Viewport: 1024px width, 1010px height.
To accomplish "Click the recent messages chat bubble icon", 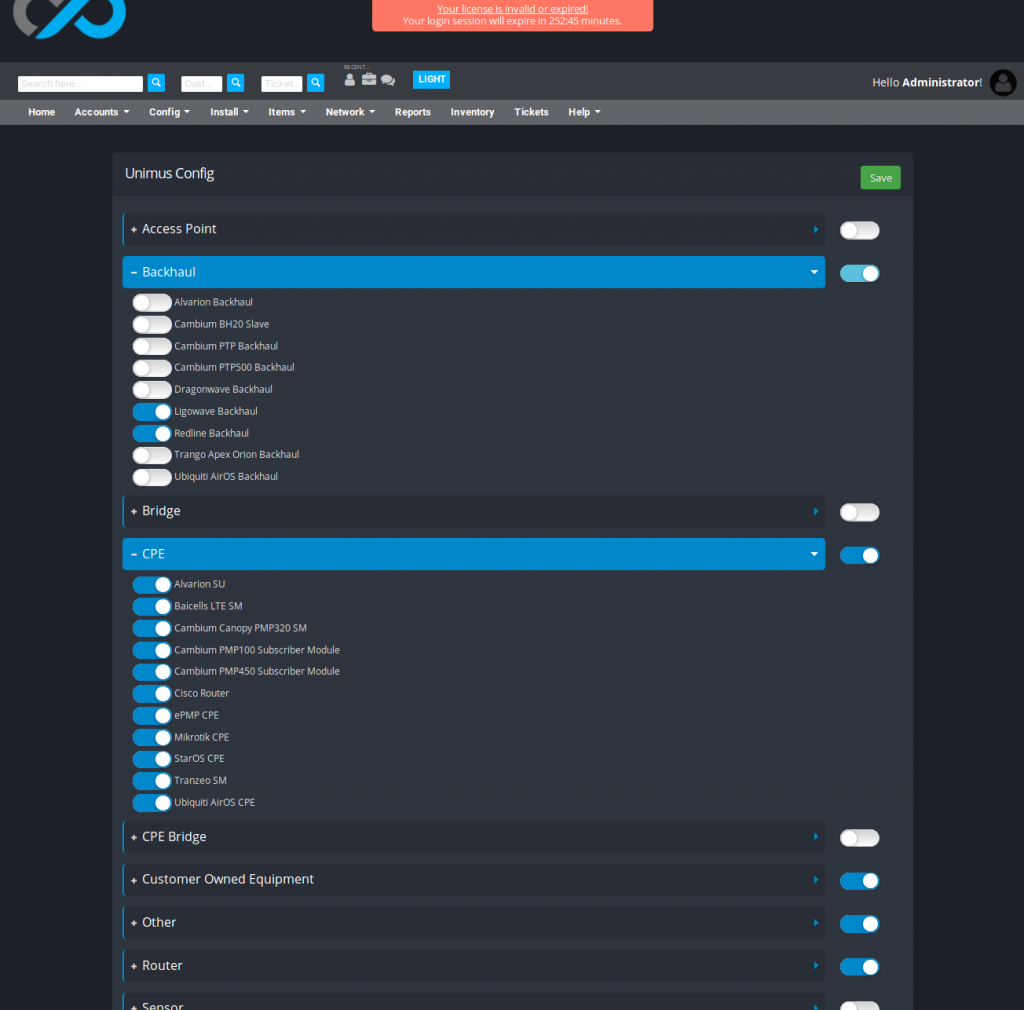I will click(388, 79).
